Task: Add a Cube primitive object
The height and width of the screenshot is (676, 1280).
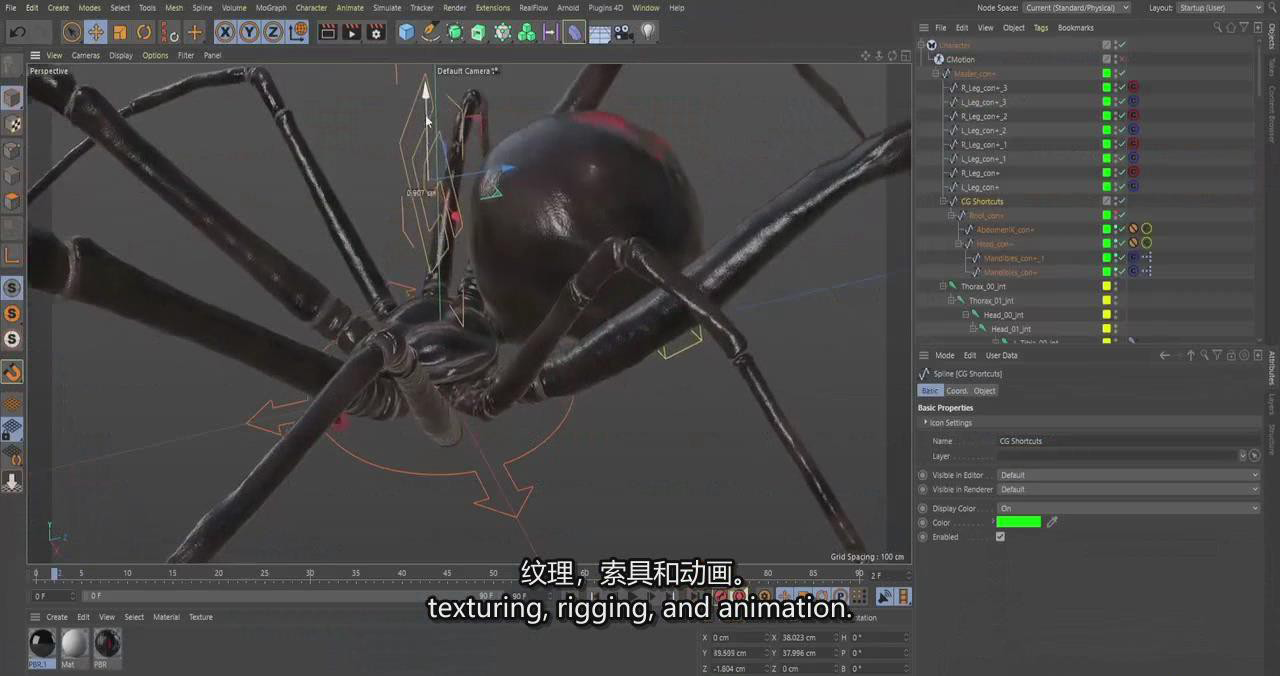Action: pos(406,32)
